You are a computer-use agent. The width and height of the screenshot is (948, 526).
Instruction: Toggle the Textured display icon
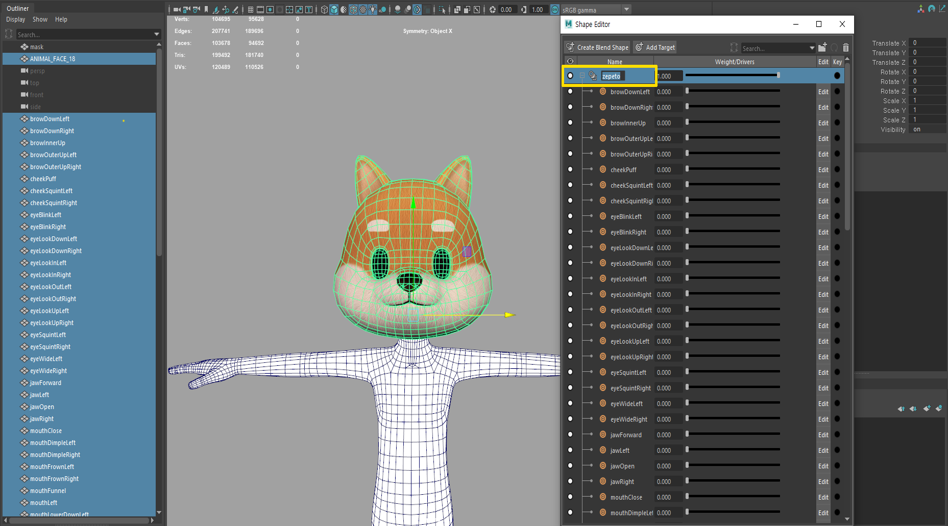[x=363, y=10]
